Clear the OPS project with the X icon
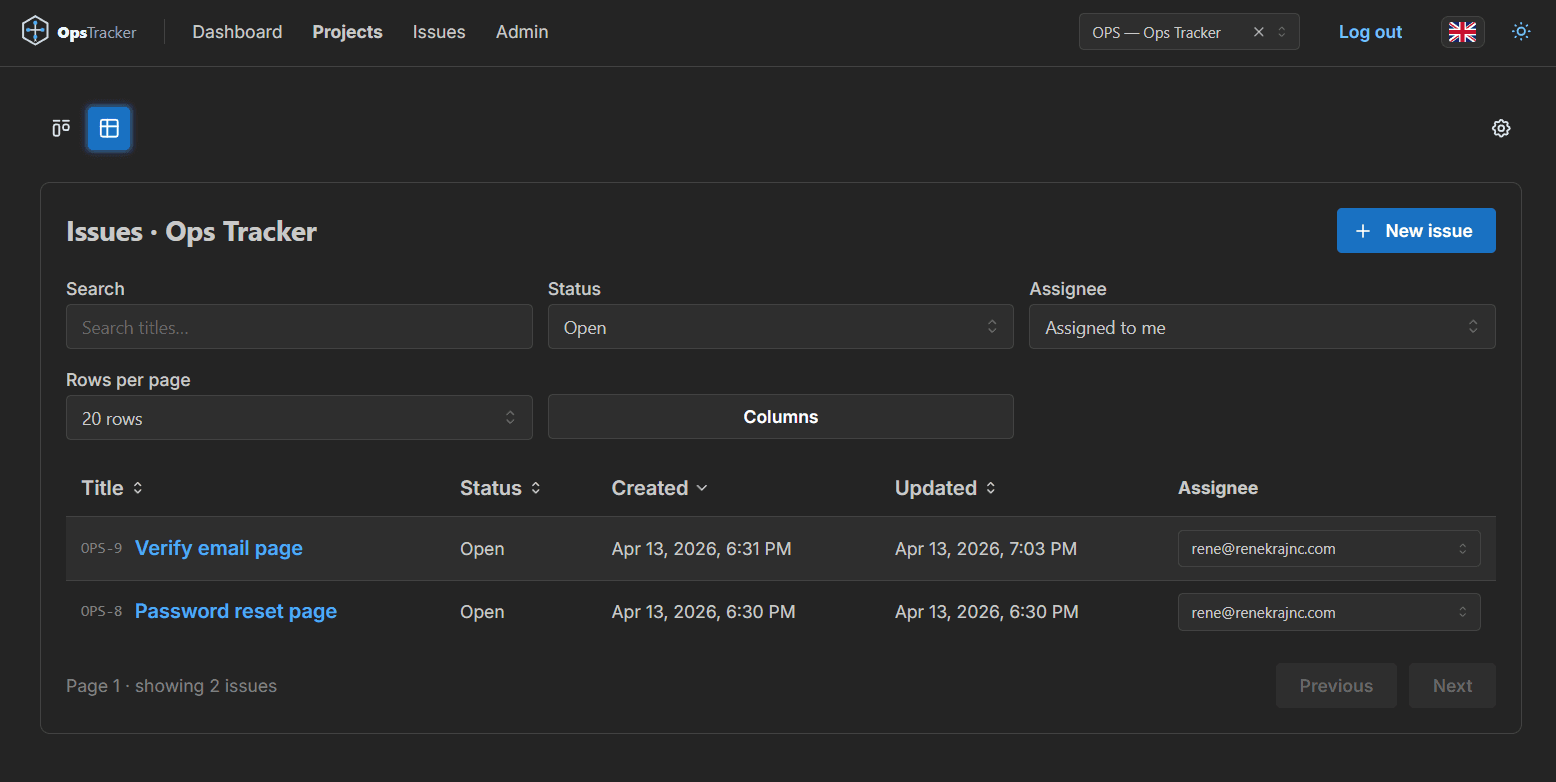The height and width of the screenshot is (782, 1556). tap(1258, 31)
